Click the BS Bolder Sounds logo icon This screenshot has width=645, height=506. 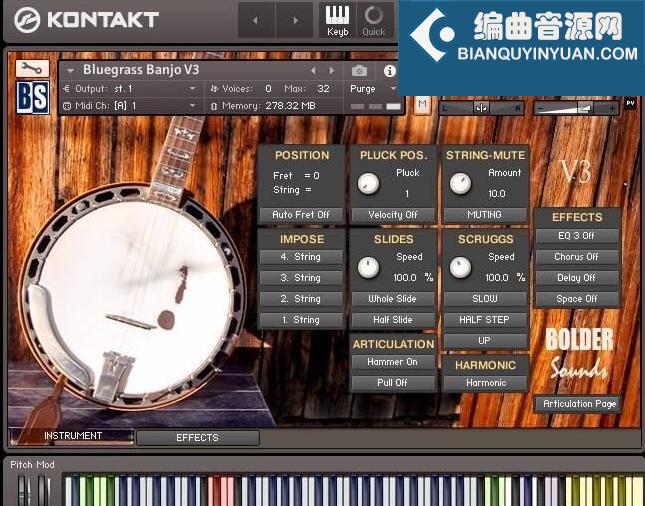coord(33,97)
